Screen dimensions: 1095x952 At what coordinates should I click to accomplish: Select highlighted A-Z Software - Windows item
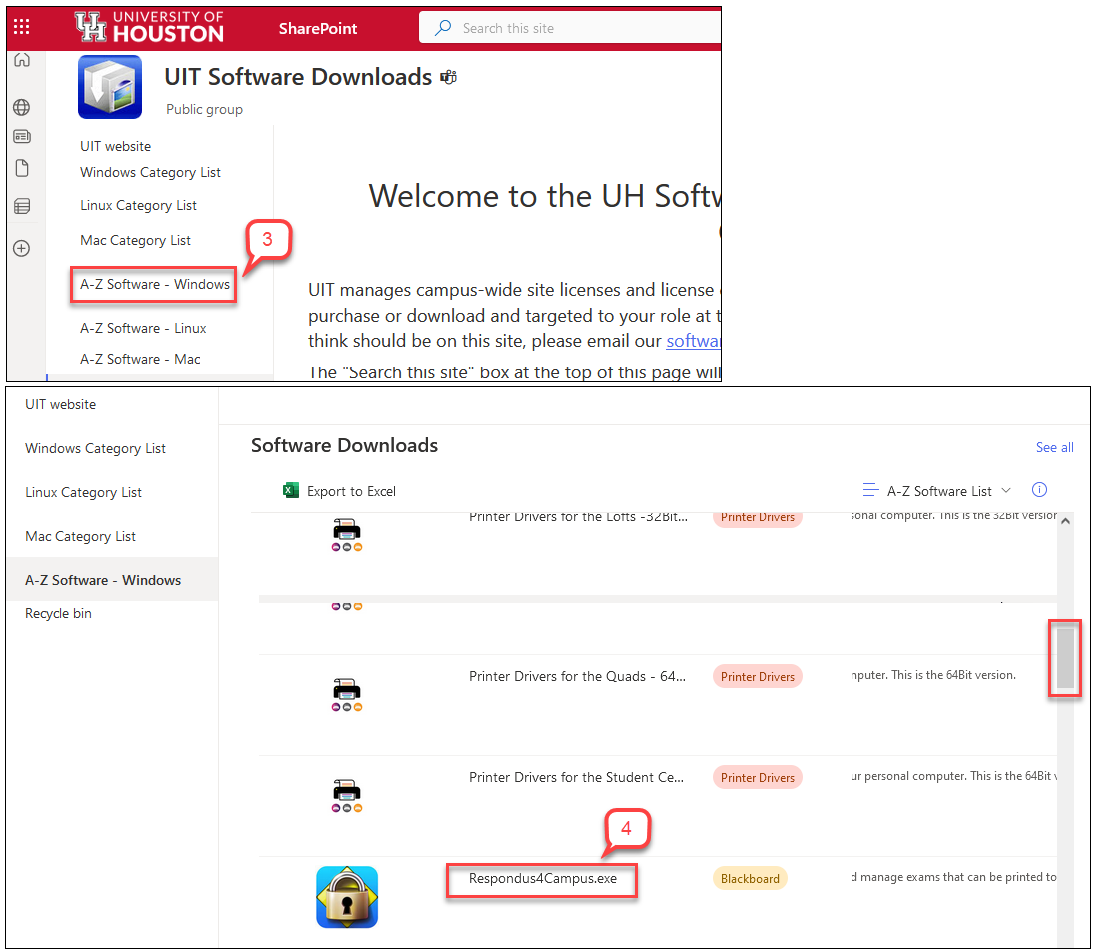click(x=112, y=580)
